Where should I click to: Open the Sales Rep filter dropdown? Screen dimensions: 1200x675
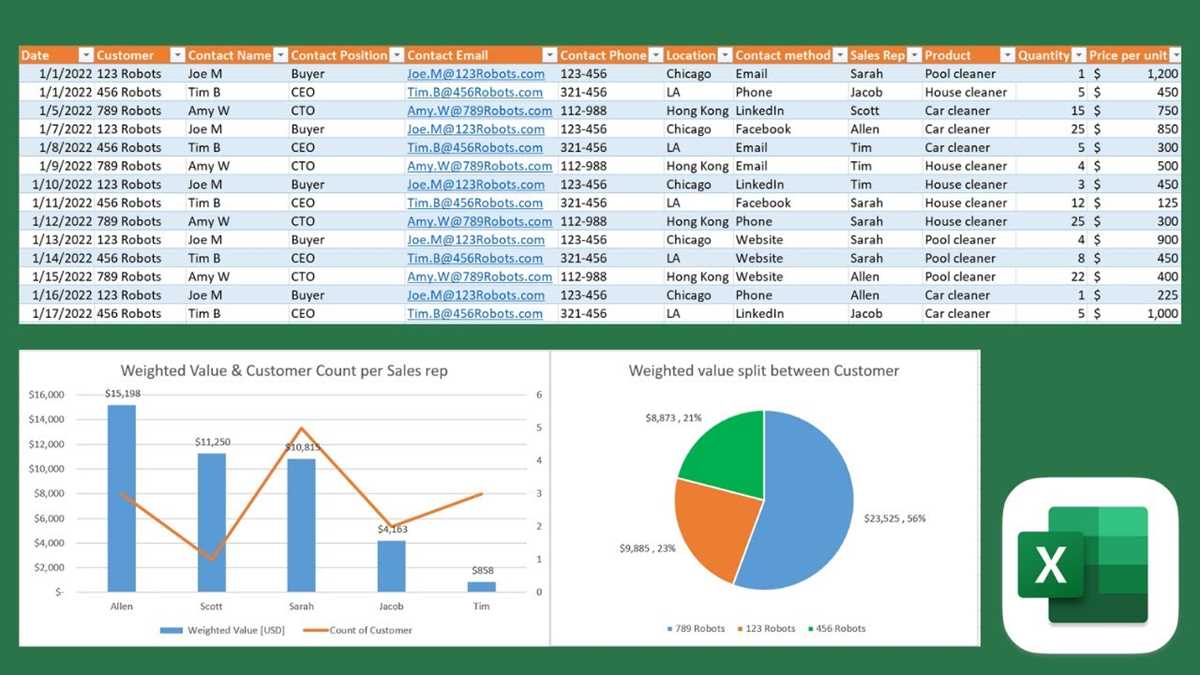[x=913, y=56]
